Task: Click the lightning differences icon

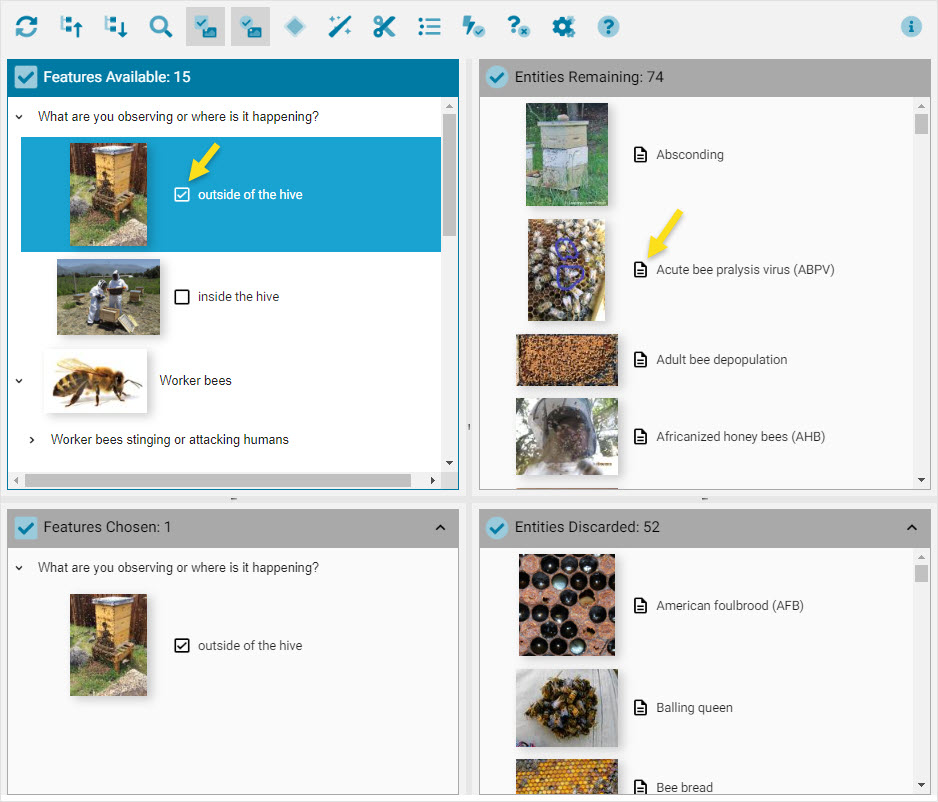Action: [473, 26]
